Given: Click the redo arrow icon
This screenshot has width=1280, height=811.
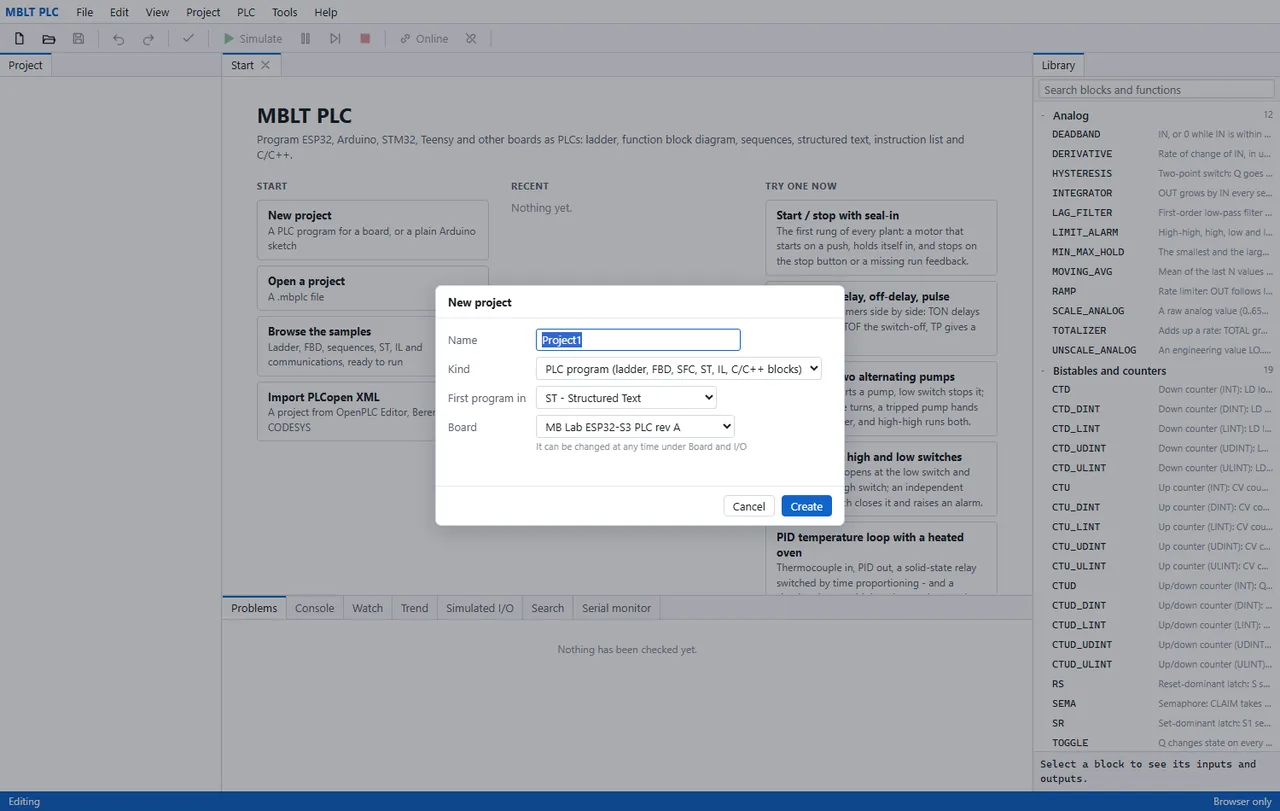Looking at the screenshot, I should tap(148, 39).
